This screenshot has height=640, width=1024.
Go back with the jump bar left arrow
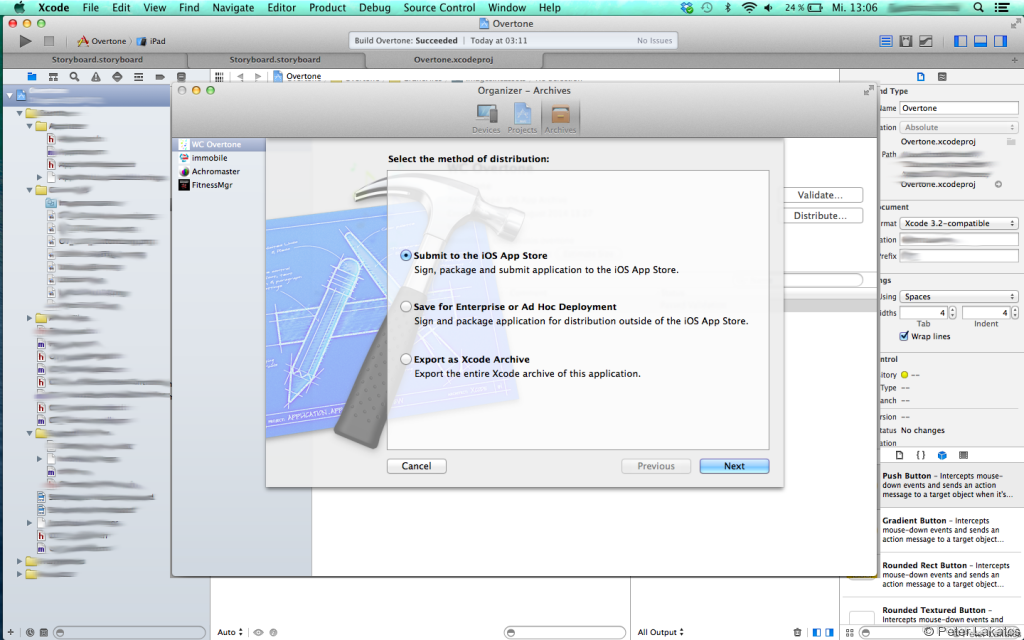[x=240, y=76]
